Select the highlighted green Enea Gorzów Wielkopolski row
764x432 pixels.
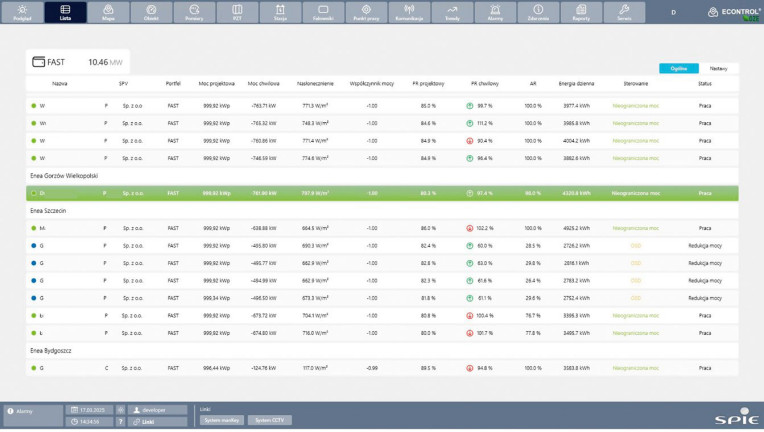click(x=380, y=193)
